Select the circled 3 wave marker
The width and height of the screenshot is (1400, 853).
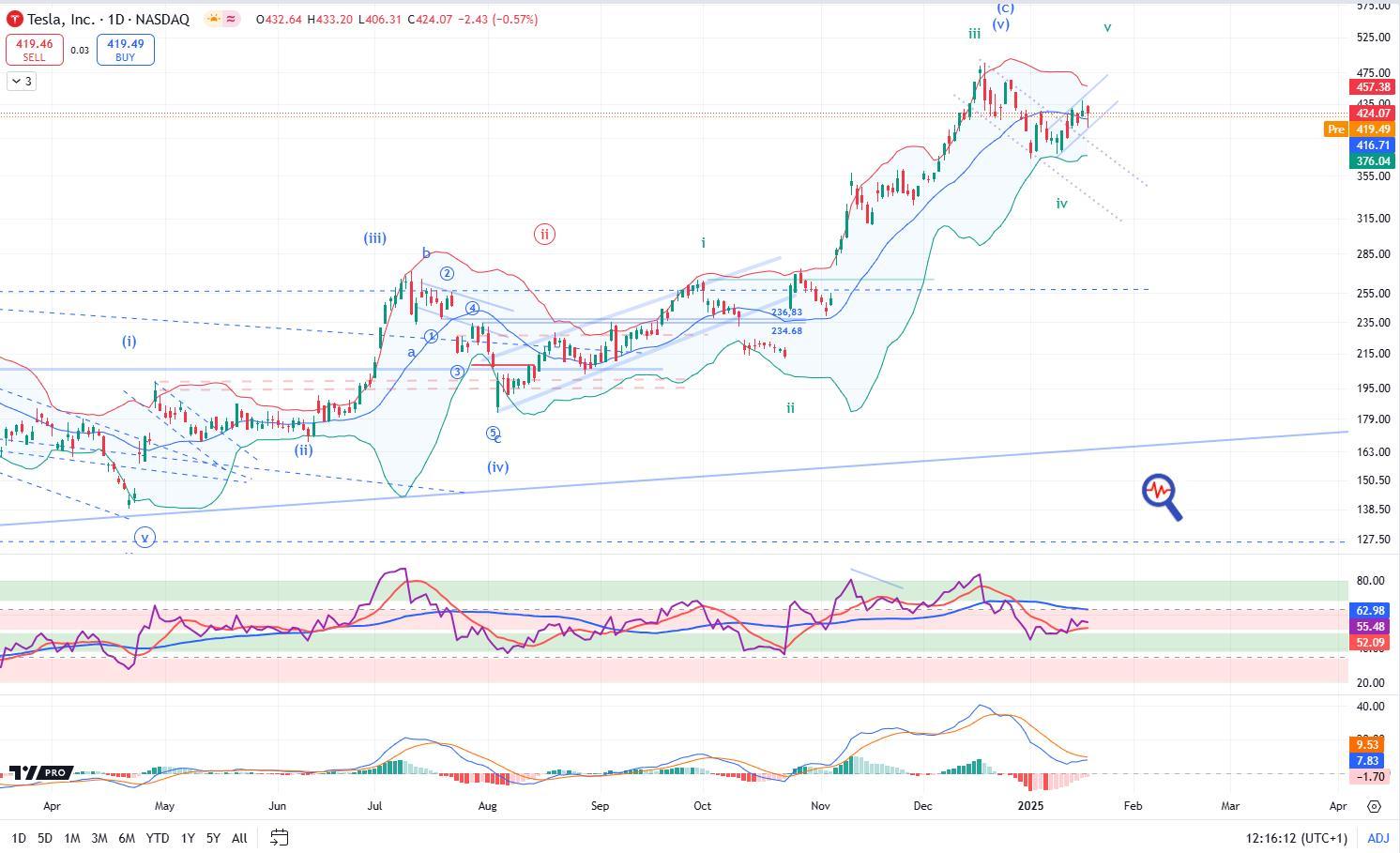click(x=457, y=372)
